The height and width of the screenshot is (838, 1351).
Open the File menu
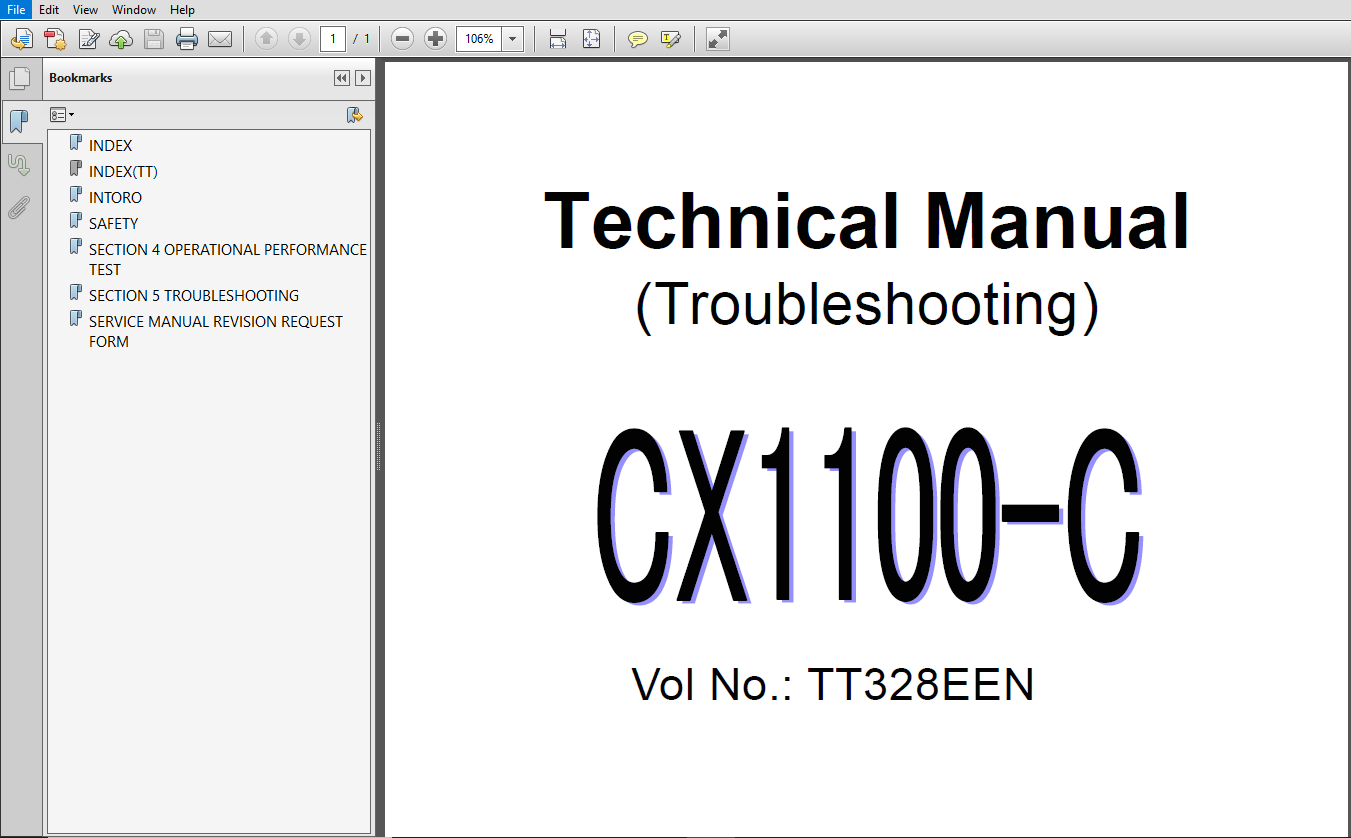pos(16,9)
